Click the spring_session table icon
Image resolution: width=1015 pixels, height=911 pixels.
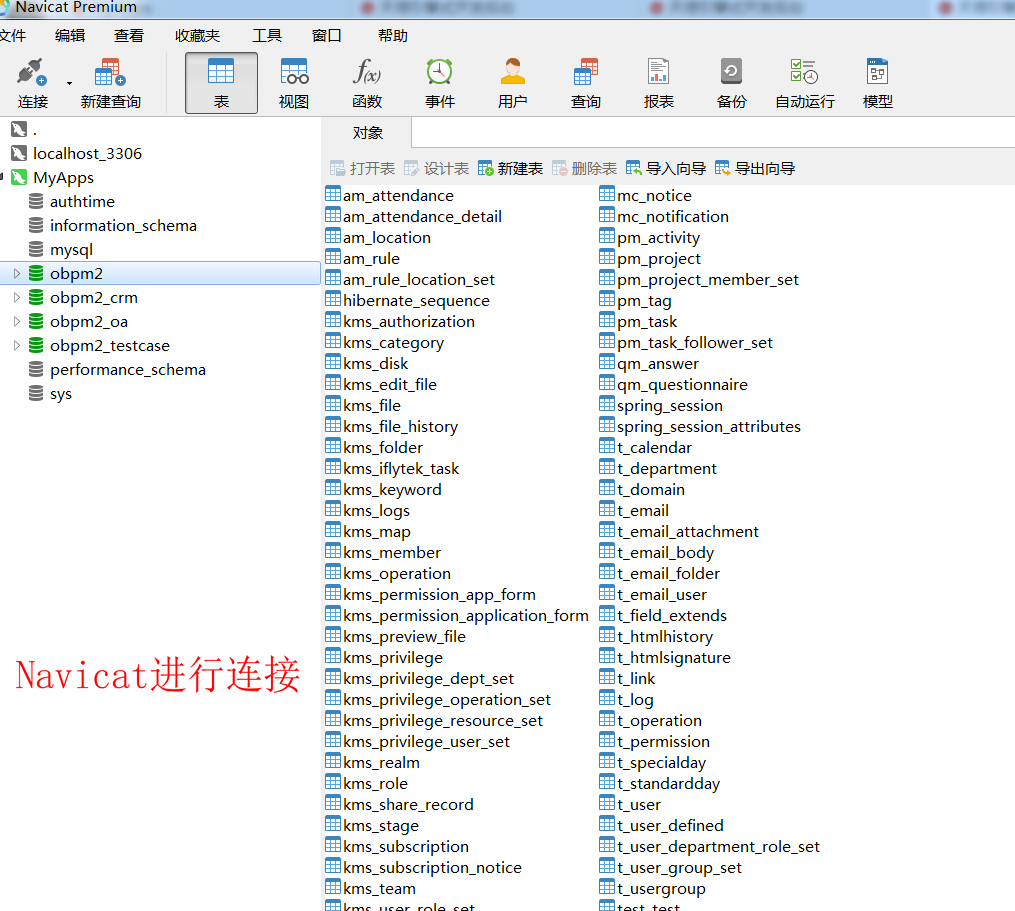coord(607,403)
